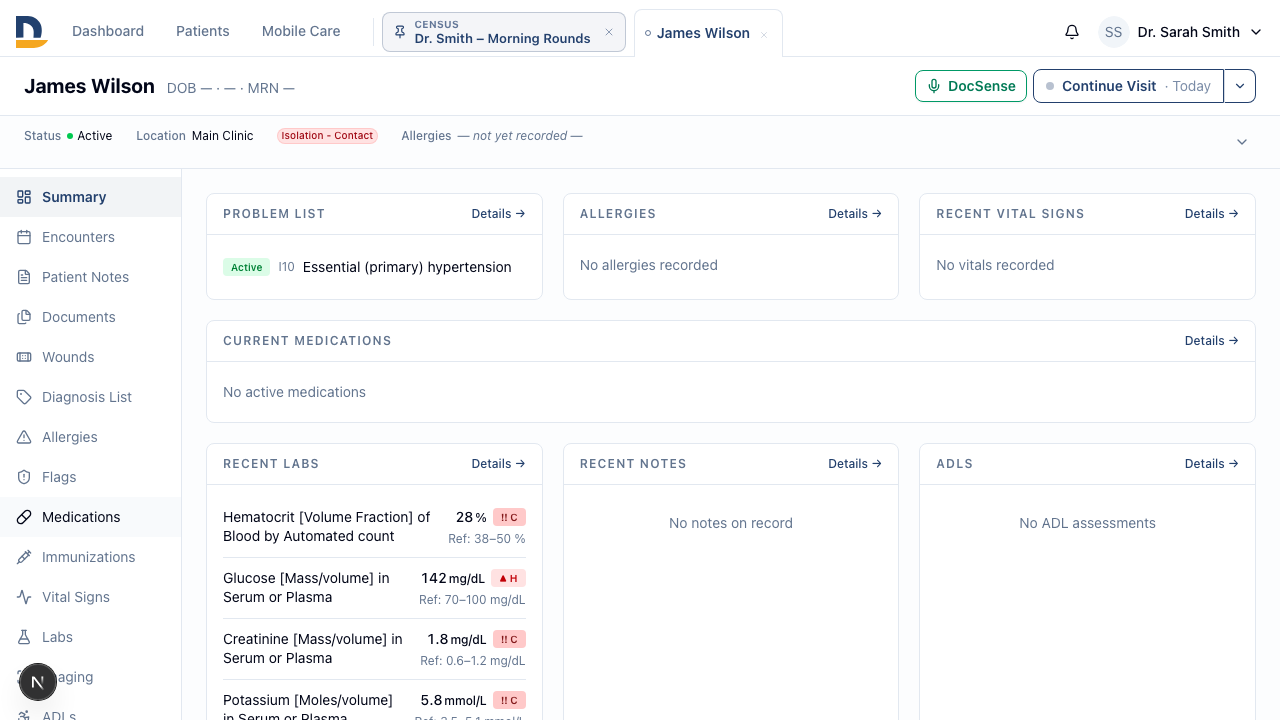Image resolution: width=1280 pixels, height=720 pixels.
Task: Go to the Dashboard tab
Action: (x=108, y=31)
